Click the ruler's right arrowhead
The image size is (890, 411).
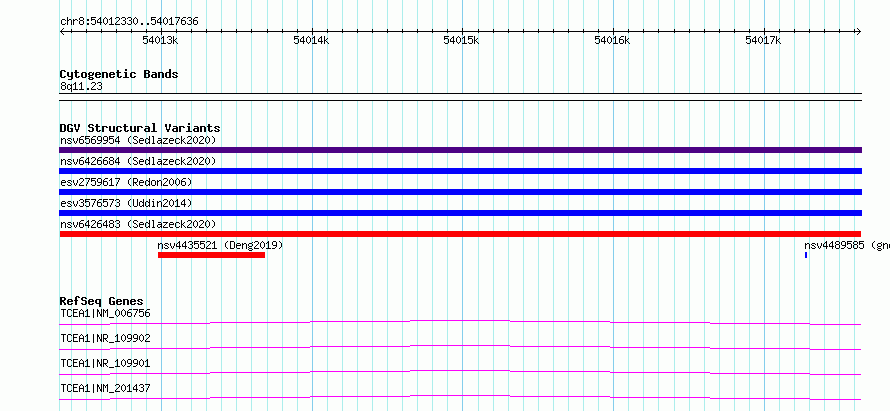tap(858, 32)
